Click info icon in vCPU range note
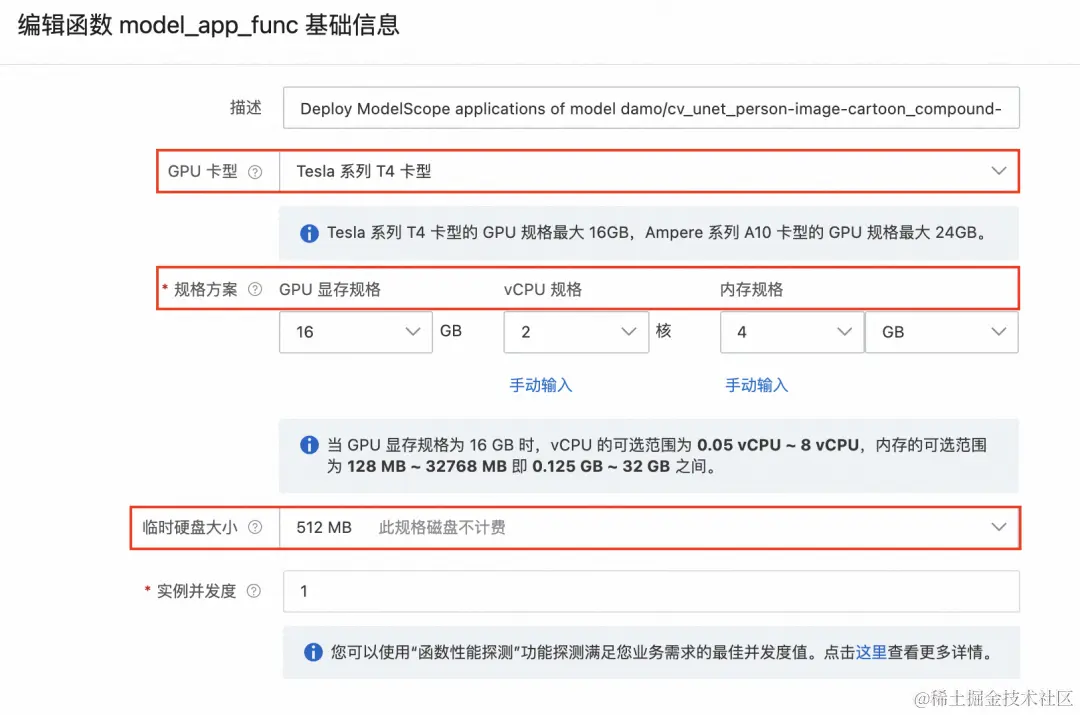The image size is (1080, 715). 309,445
